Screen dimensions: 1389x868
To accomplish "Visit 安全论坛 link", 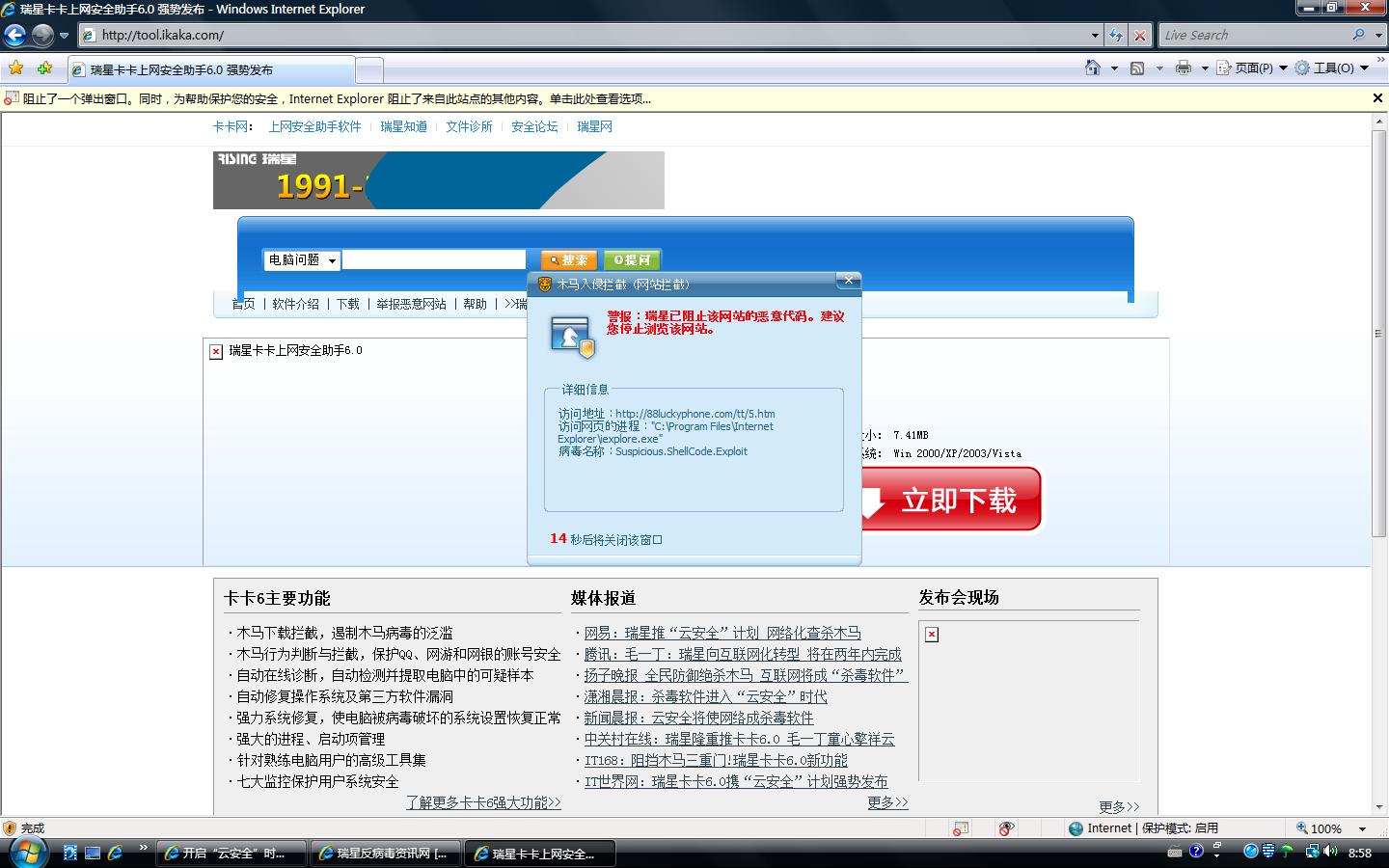I will click(535, 126).
